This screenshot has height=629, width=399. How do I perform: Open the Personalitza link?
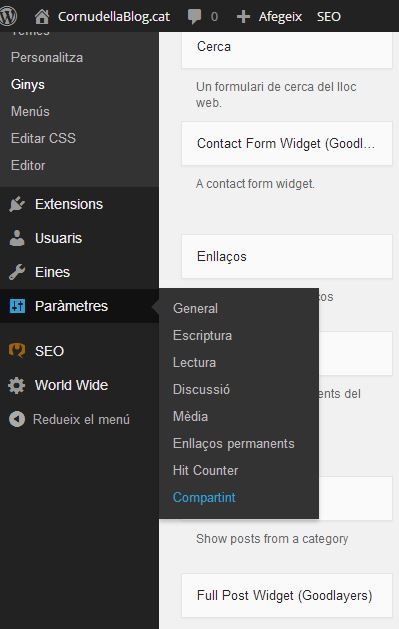click(47, 57)
